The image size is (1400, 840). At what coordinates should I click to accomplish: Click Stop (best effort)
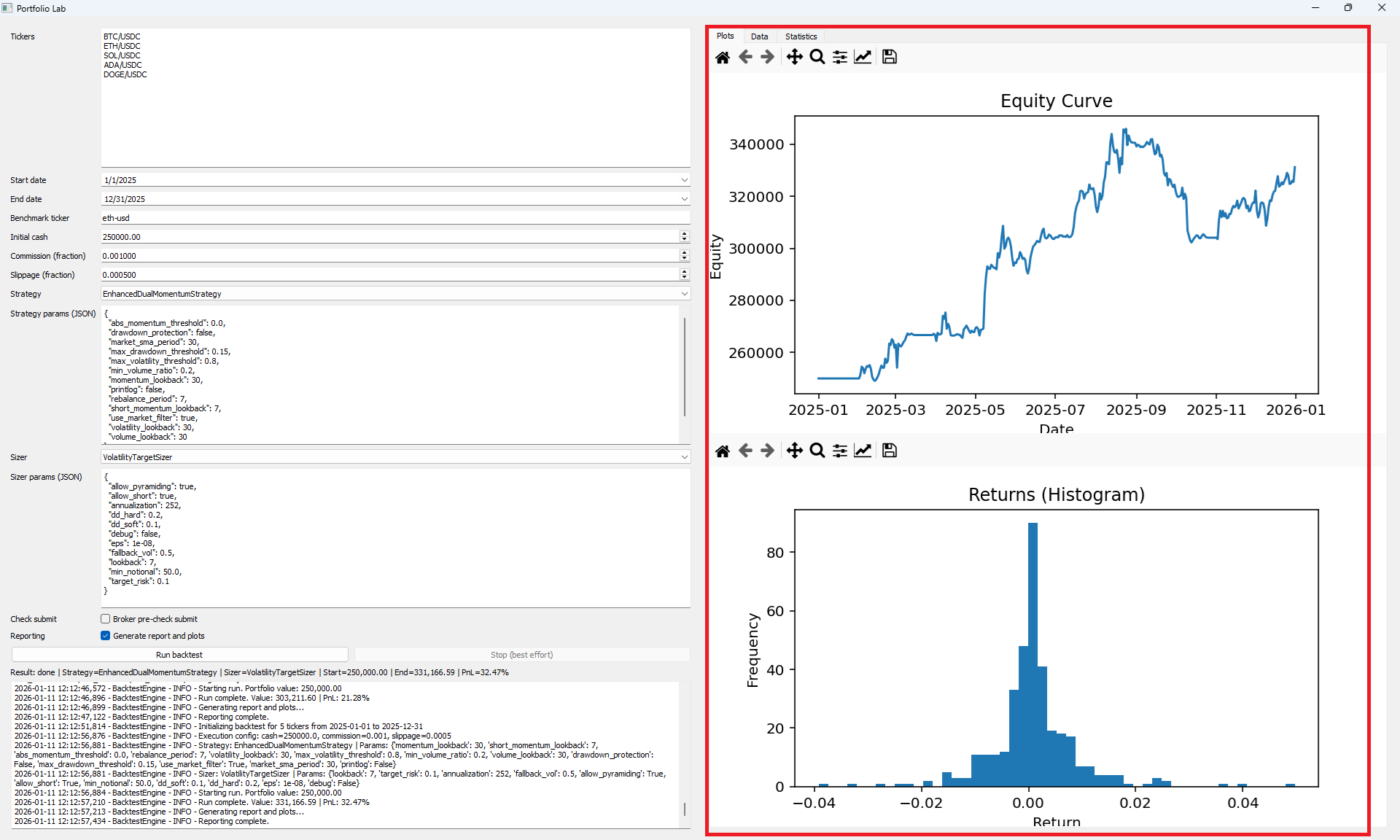pyautogui.click(x=521, y=654)
